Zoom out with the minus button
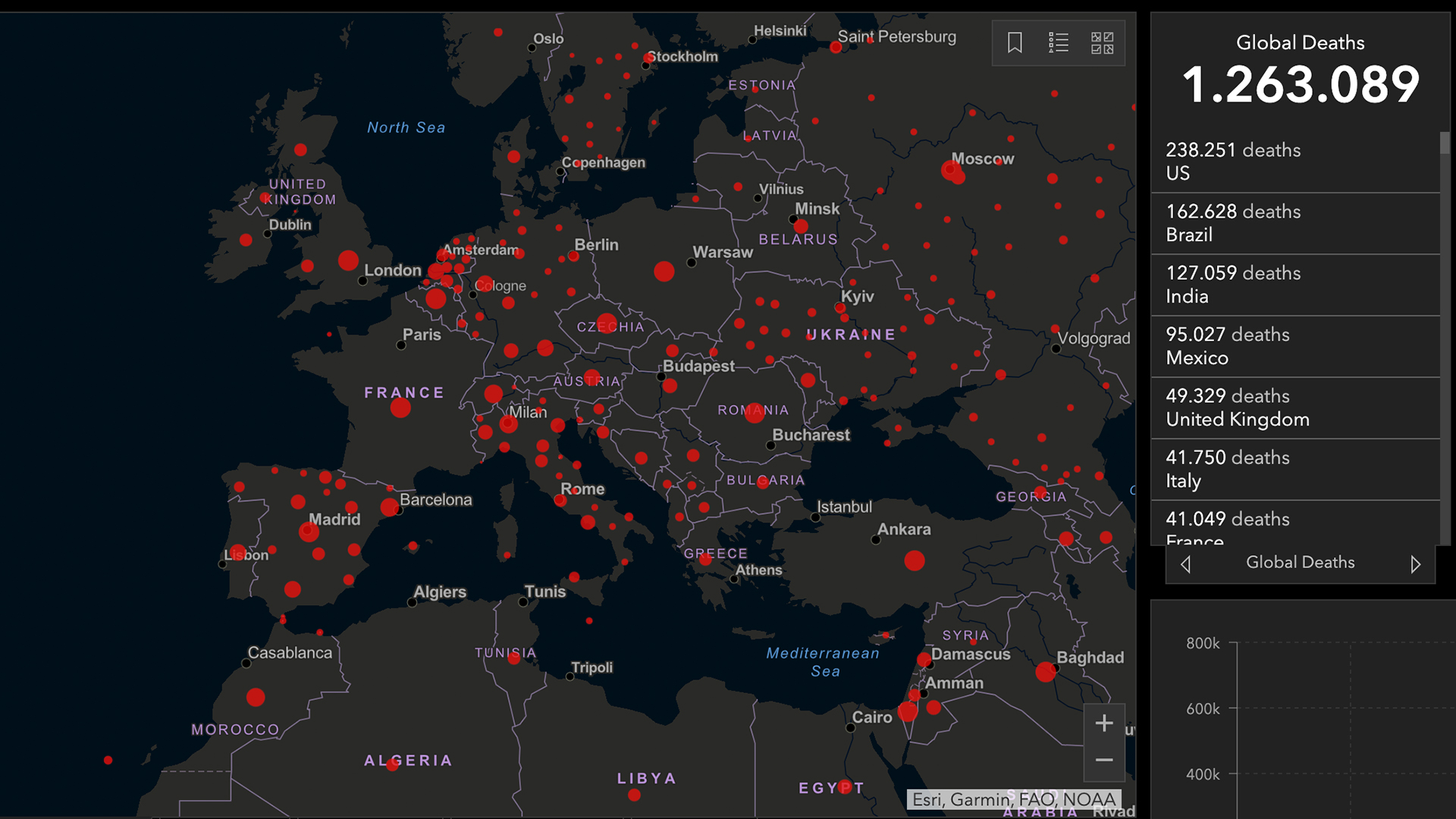 [1104, 761]
